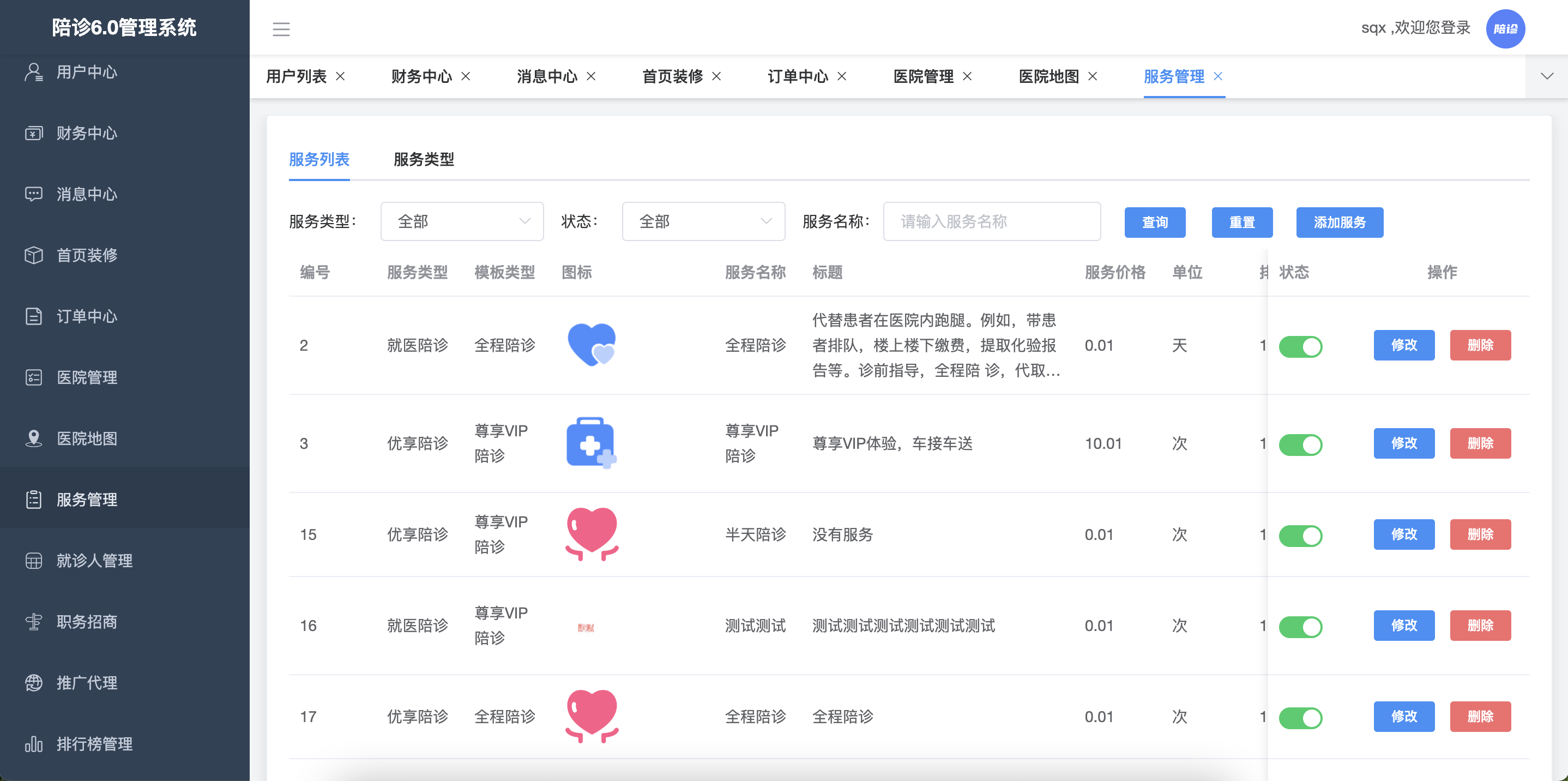Switch to the 订单中心 top tab
This screenshot has height=781, width=1568.
798,76
